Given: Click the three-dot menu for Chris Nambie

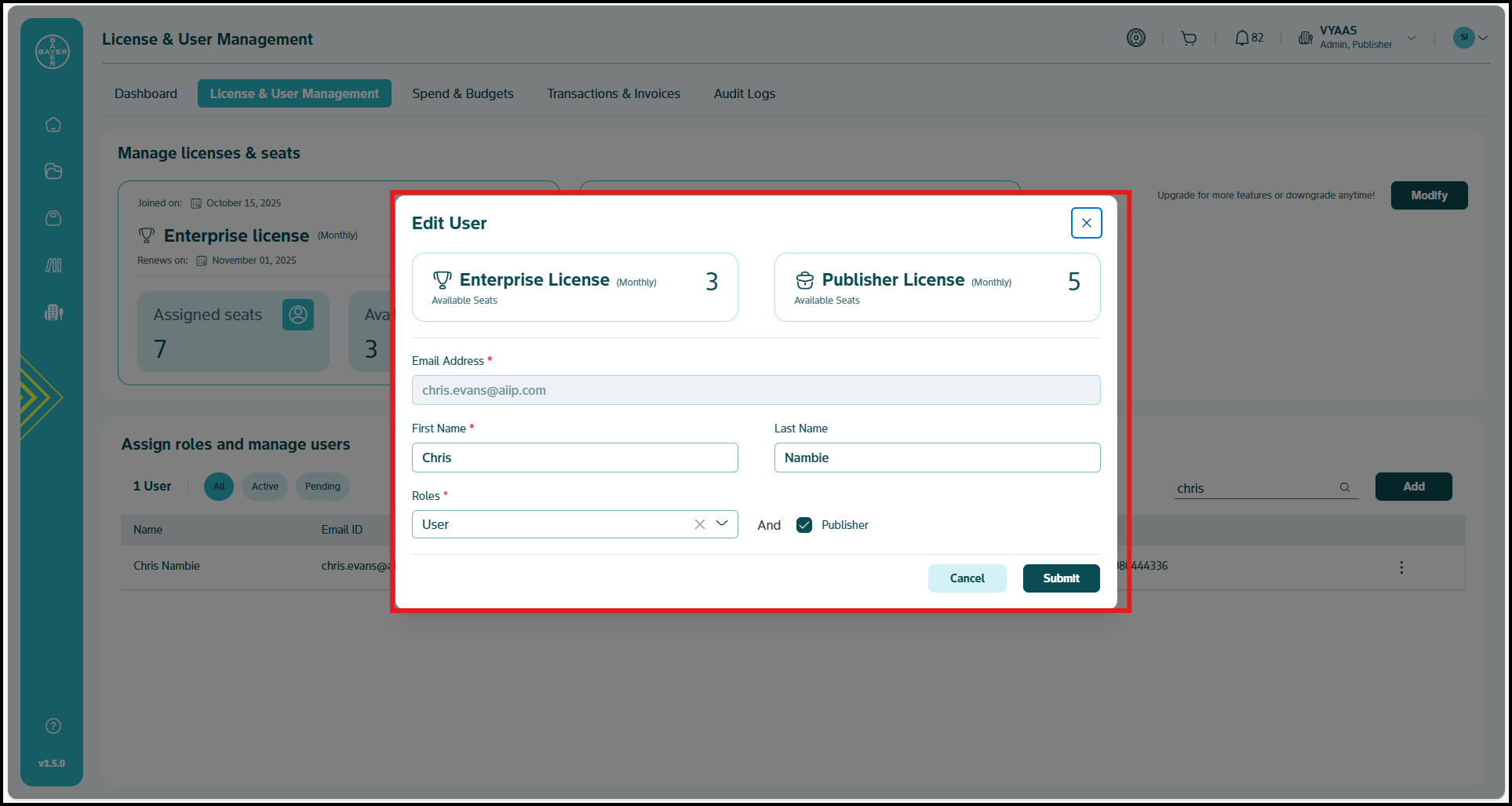Looking at the screenshot, I should 1401,567.
